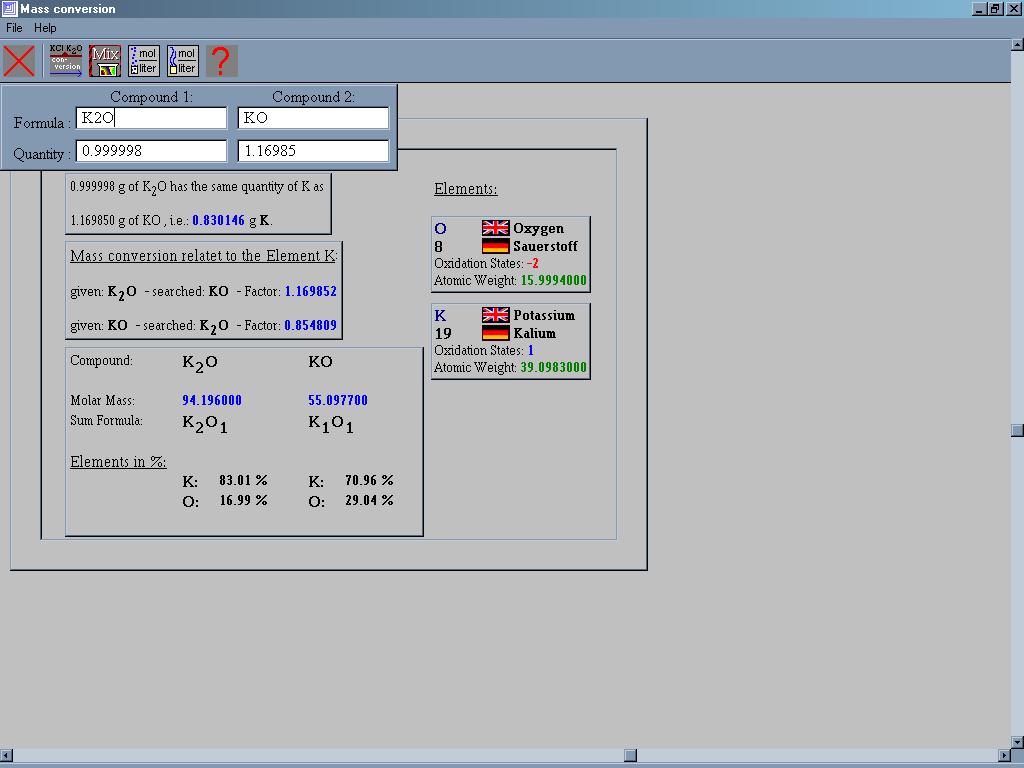Click the 'Sum Formula:' label
1024x768 pixels.
point(106,421)
